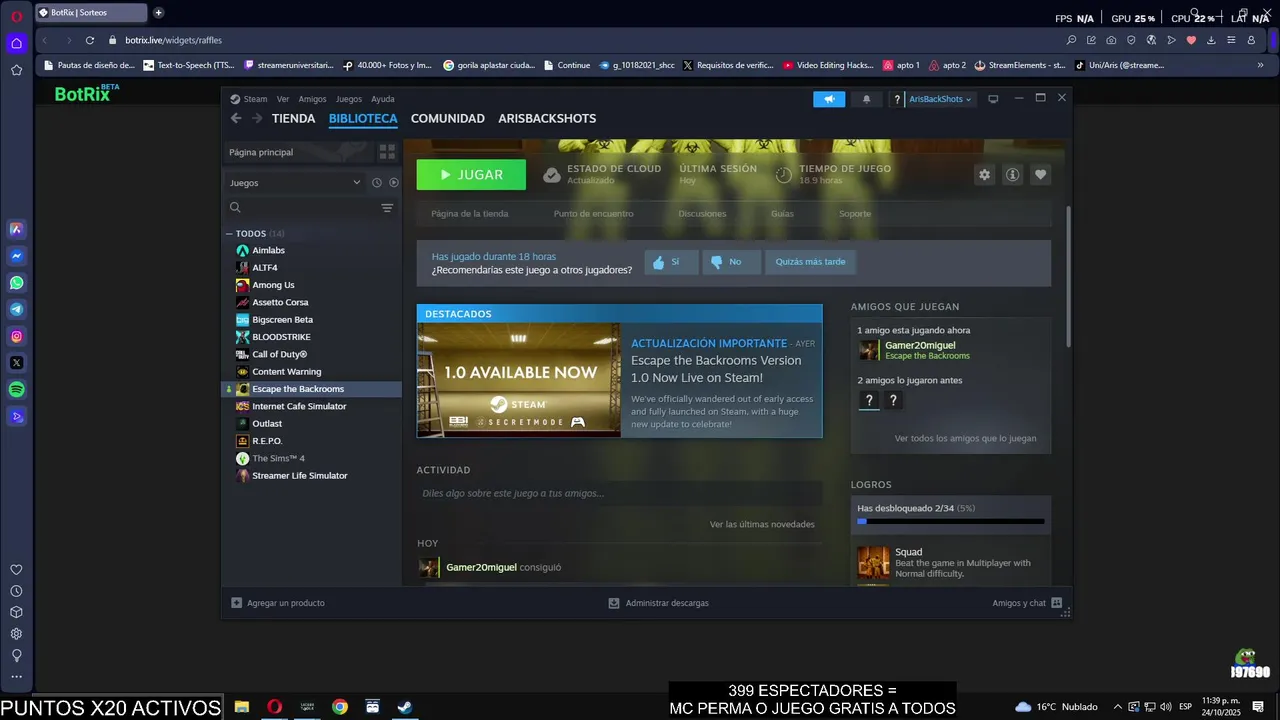
Task: Reload the browser page
Action: (x=90, y=40)
